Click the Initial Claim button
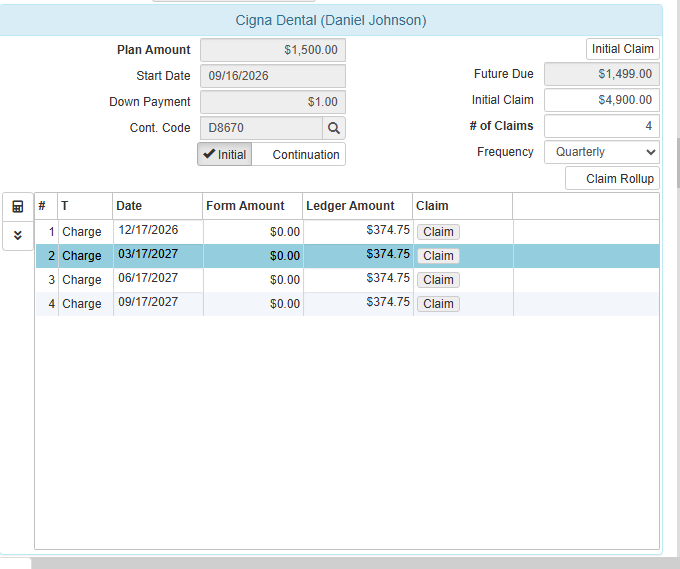This screenshot has height=569, width=680. coord(623,49)
